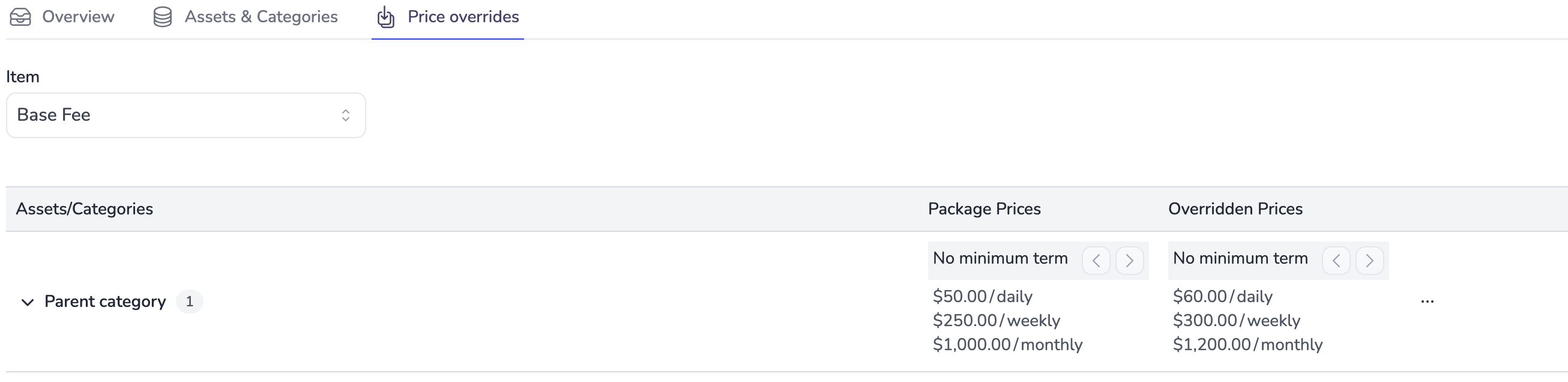Image resolution: width=1568 pixels, height=382 pixels.
Task: Click the $60.00/daily overridden price
Action: pos(1223,297)
